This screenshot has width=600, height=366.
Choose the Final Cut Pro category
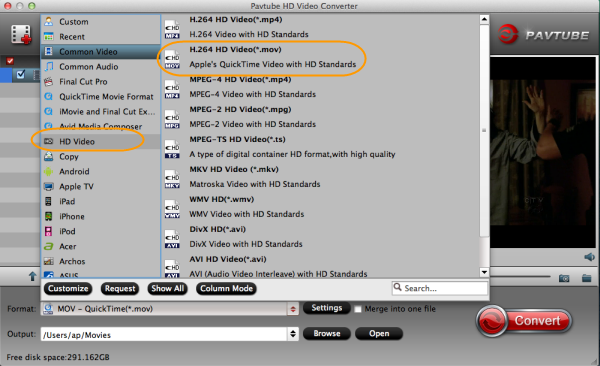[101, 82]
